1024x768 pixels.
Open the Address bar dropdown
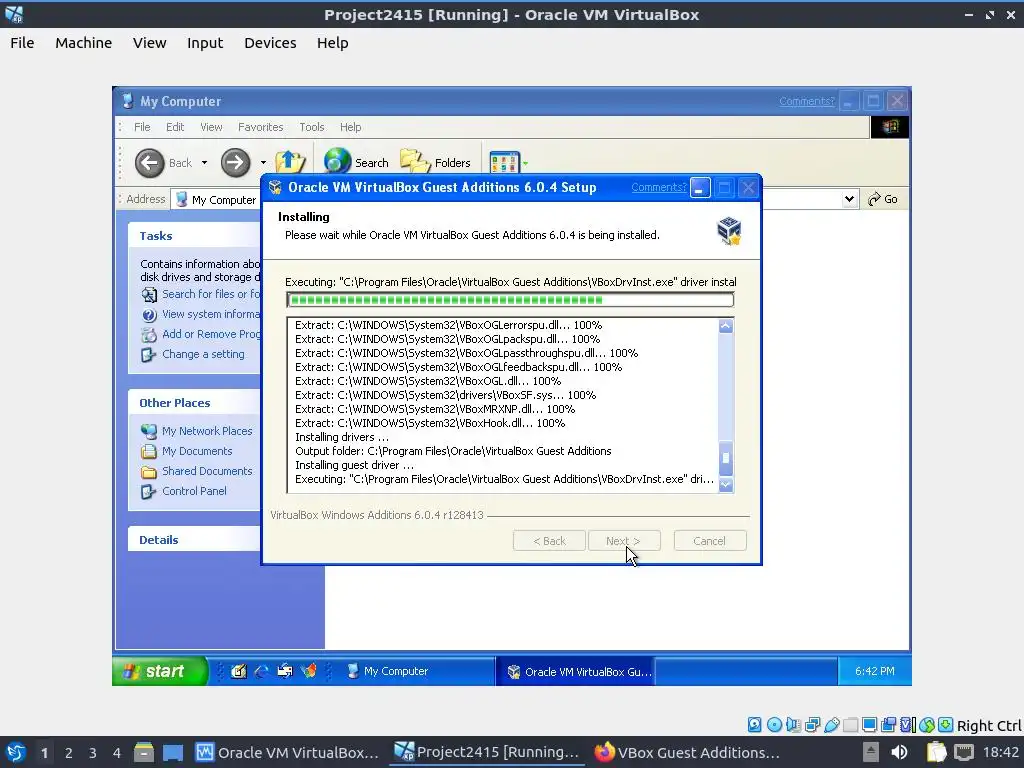(x=849, y=199)
